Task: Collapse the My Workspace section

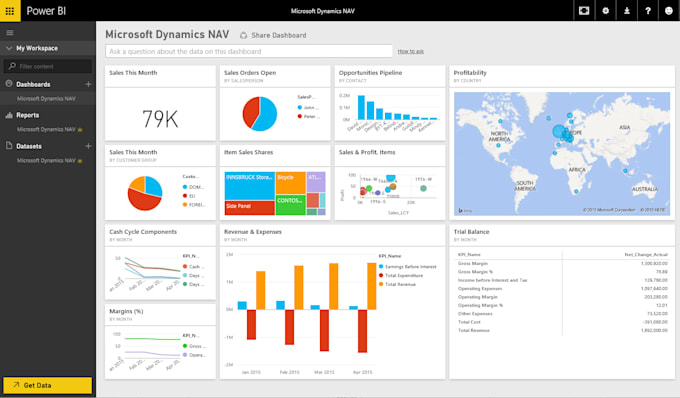Action: tap(9, 48)
